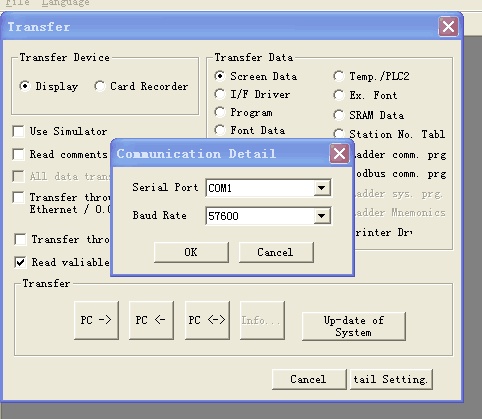This screenshot has width=482, height=419.
Task: Uncheck the Read valiable checkbox
Action: (x=20, y=262)
